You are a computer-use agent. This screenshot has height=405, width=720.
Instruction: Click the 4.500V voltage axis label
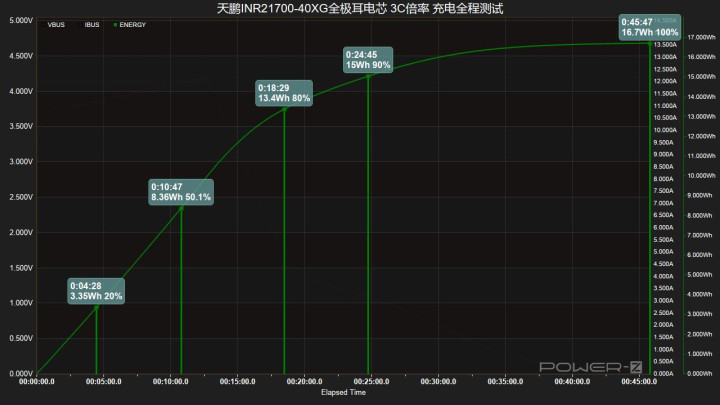click(21, 56)
